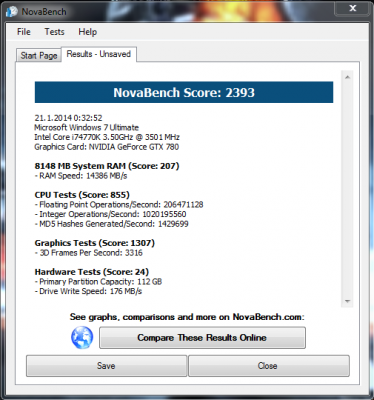Open the File menu
Screen dimensions: 374x400
[24, 32]
